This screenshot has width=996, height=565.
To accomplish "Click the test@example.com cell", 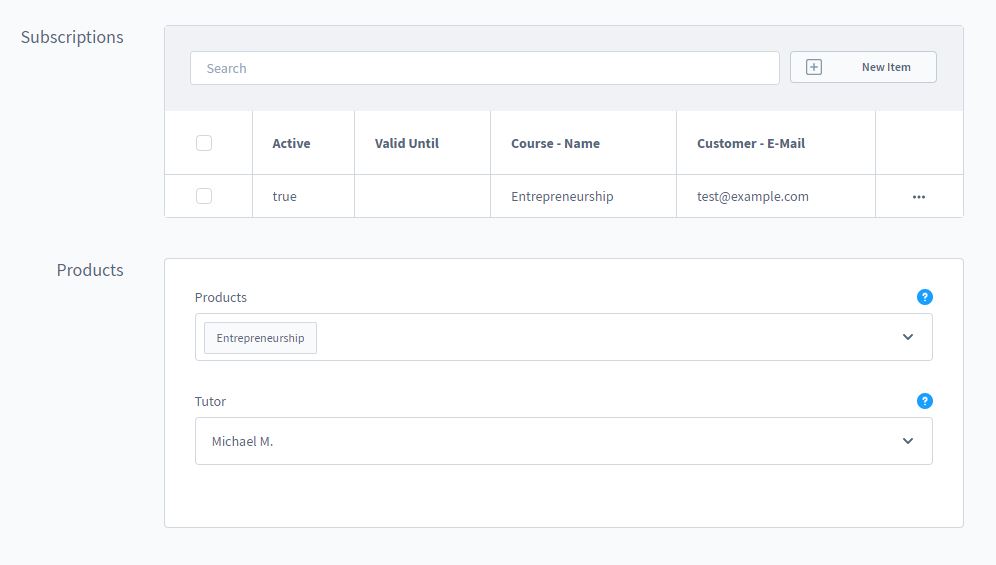I will 753,196.
